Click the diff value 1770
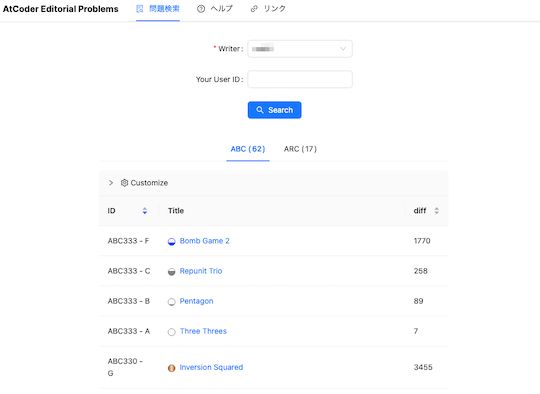540x394 pixels. click(x=422, y=241)
